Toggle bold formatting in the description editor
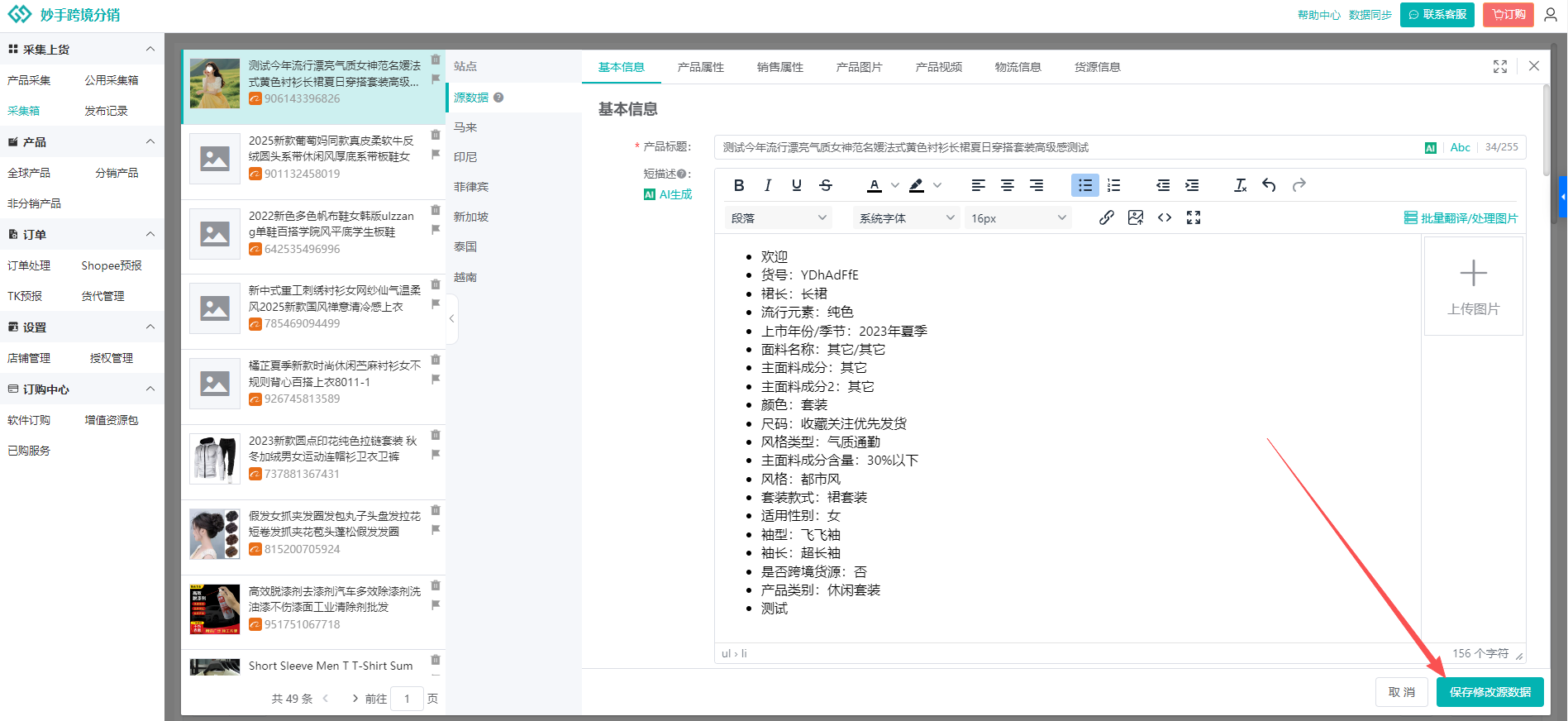Image resolution: width=1568 pixels, height=721 pixels. point(739,185)
